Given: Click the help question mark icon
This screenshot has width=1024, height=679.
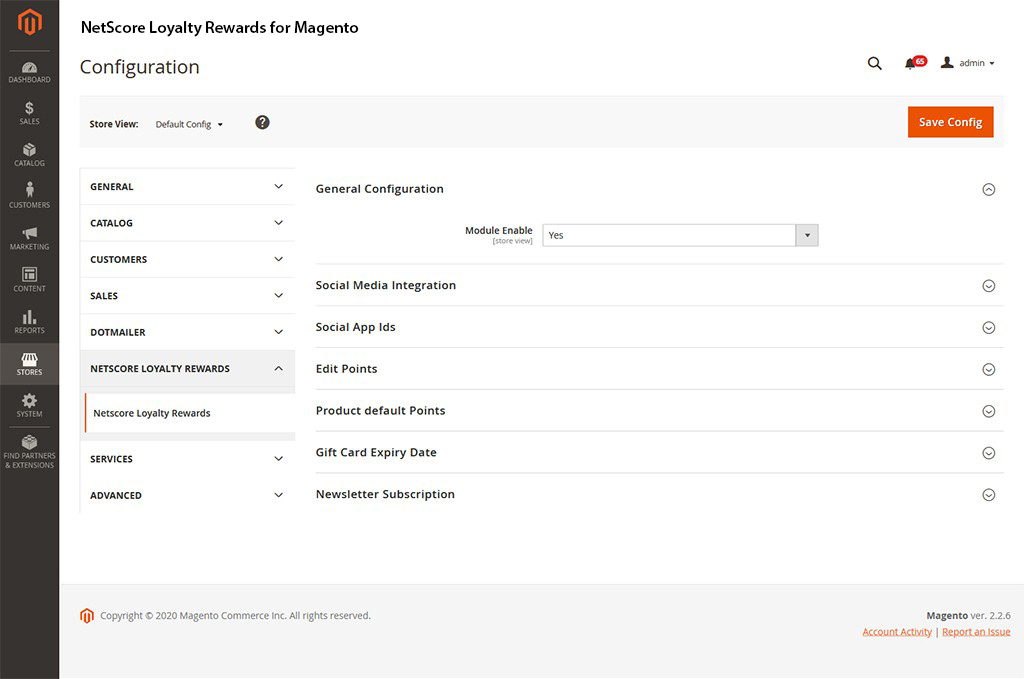Looking at the screenshot, I should [x=262, y=122].
